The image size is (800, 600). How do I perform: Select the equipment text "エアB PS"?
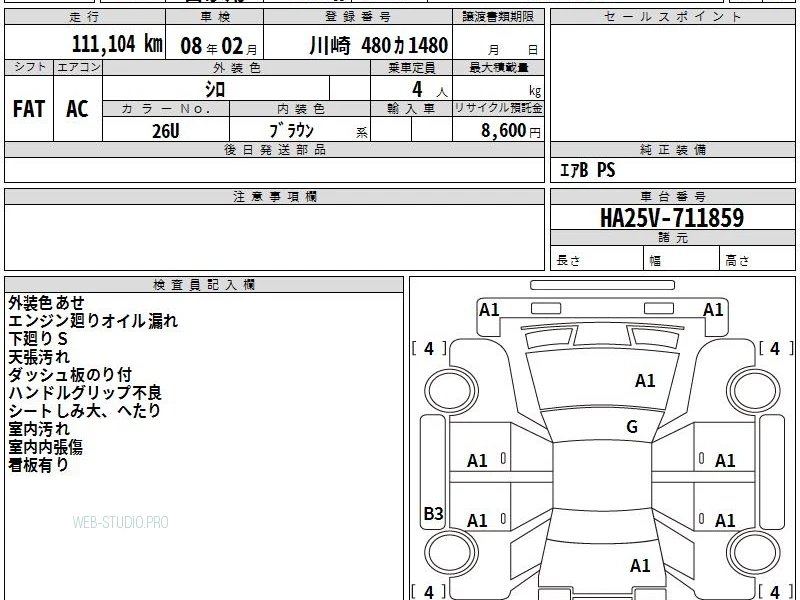click(588, 170)
